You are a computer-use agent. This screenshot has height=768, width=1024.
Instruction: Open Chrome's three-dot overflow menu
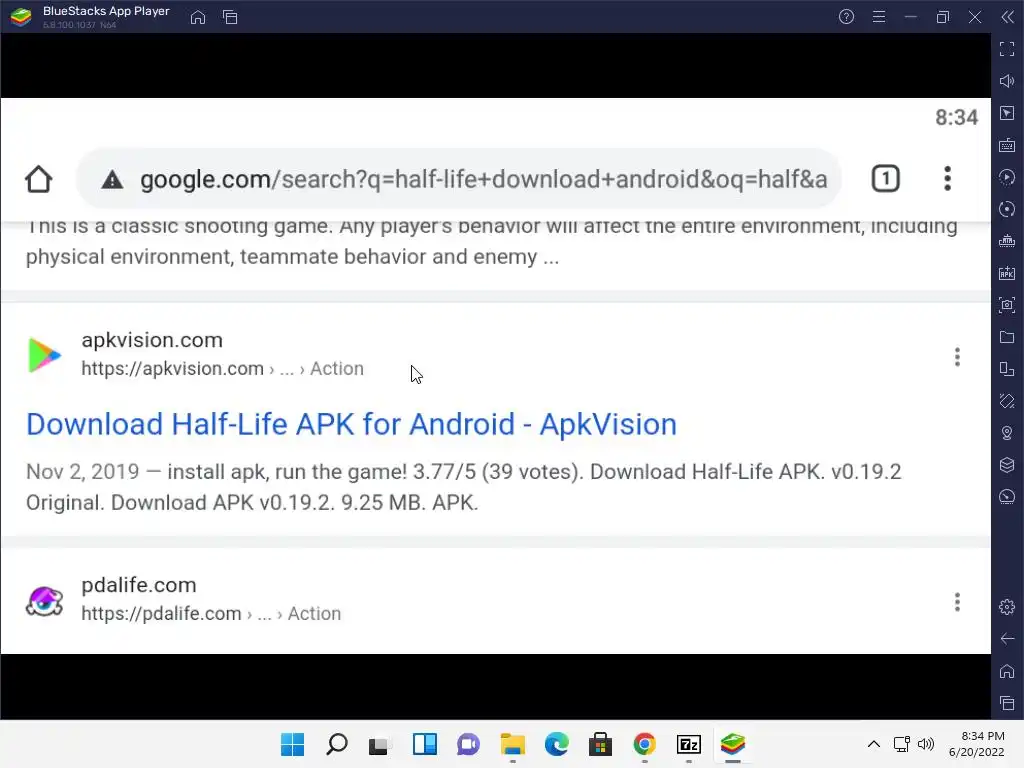pyautogui.click(x=947, y=179)
